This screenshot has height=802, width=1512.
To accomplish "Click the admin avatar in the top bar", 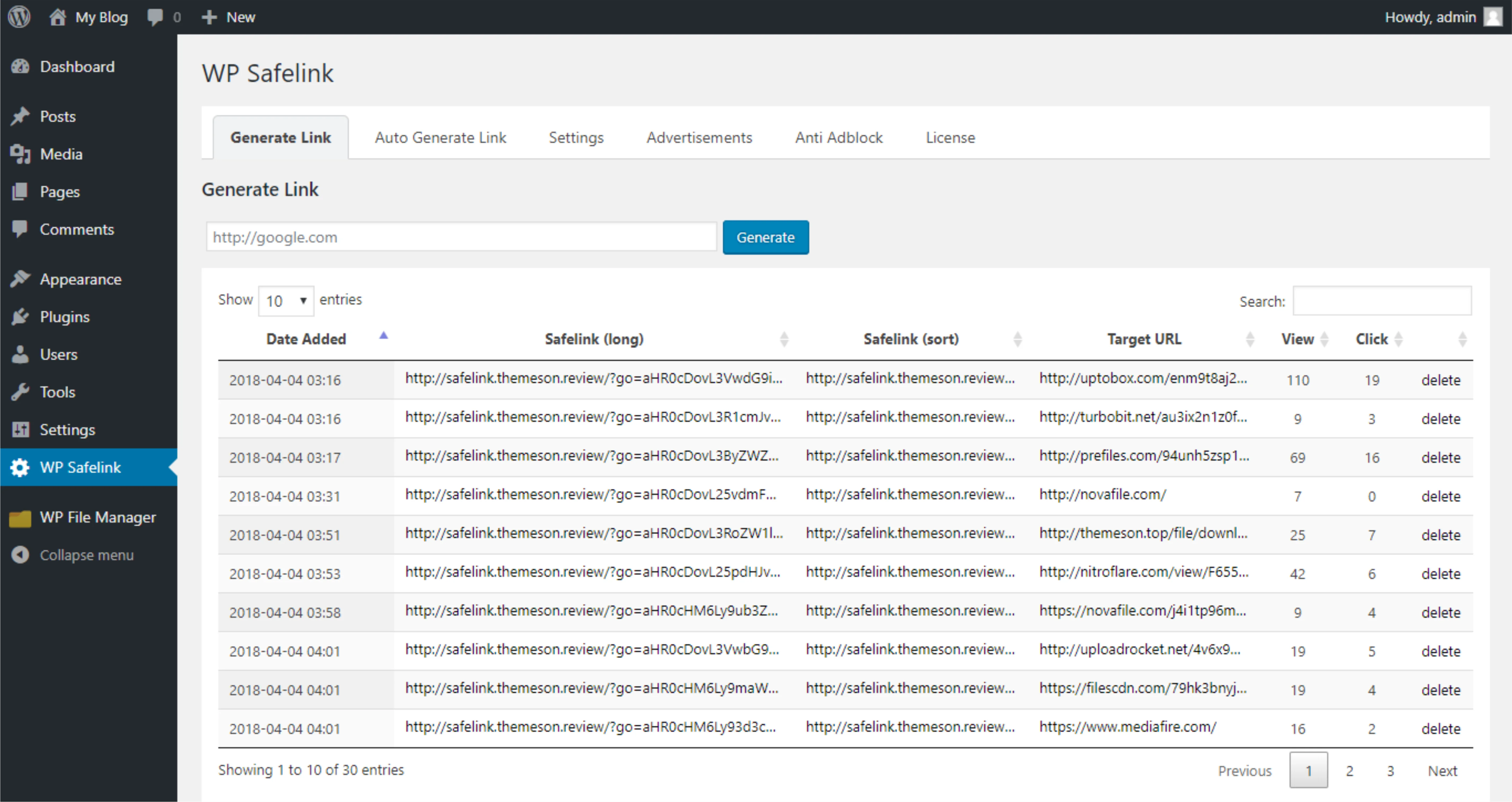I will click(1493, 16).
